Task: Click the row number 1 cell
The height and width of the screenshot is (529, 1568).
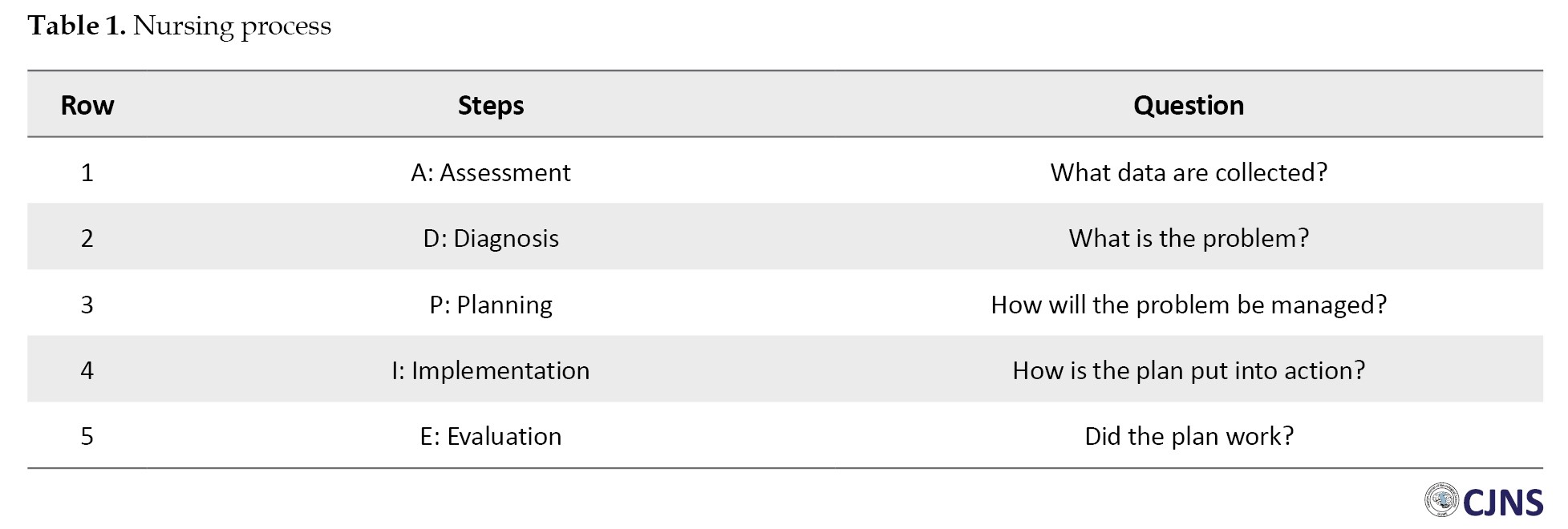Action: pos(87,172)
